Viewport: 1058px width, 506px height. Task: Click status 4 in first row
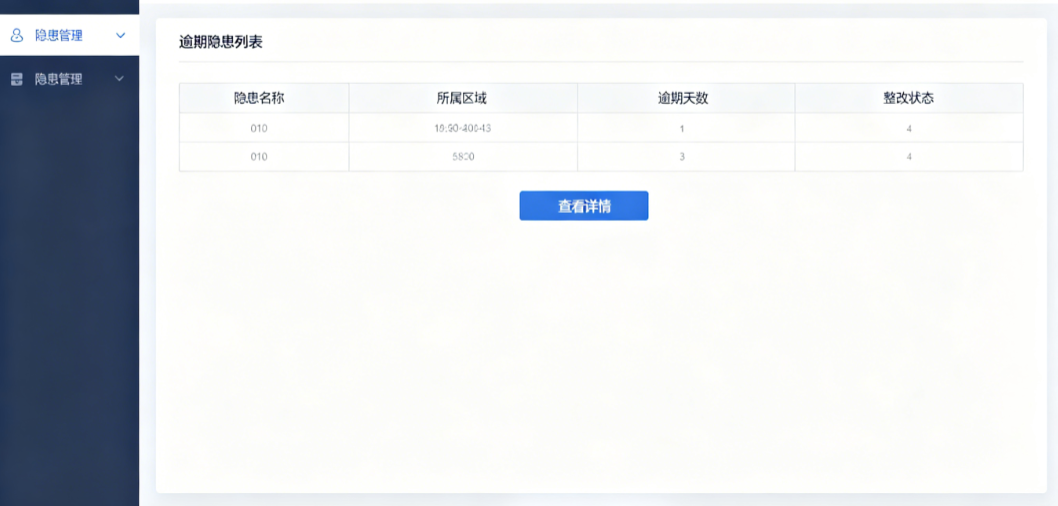point(909,128)
